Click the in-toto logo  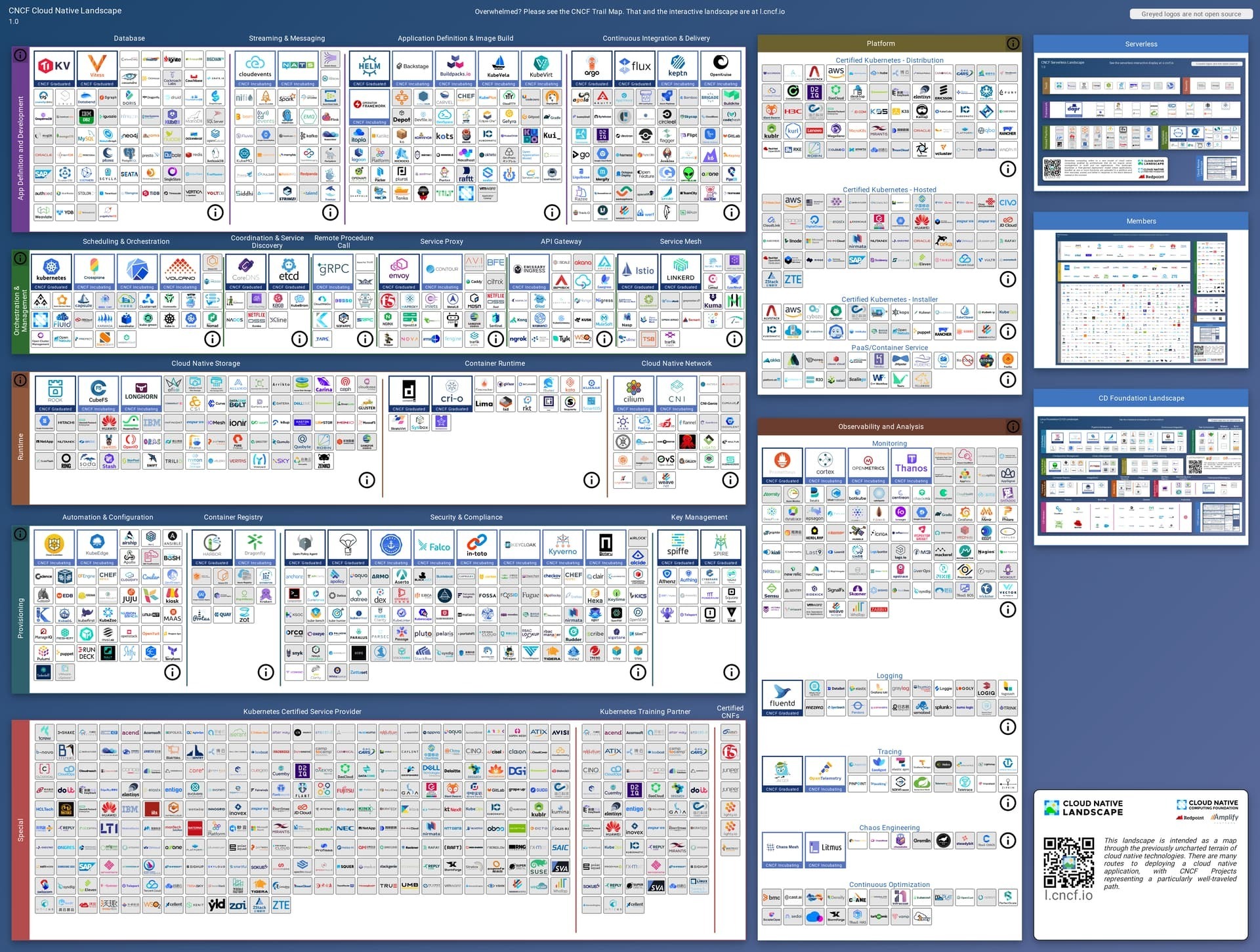click(x=477, y=548)
